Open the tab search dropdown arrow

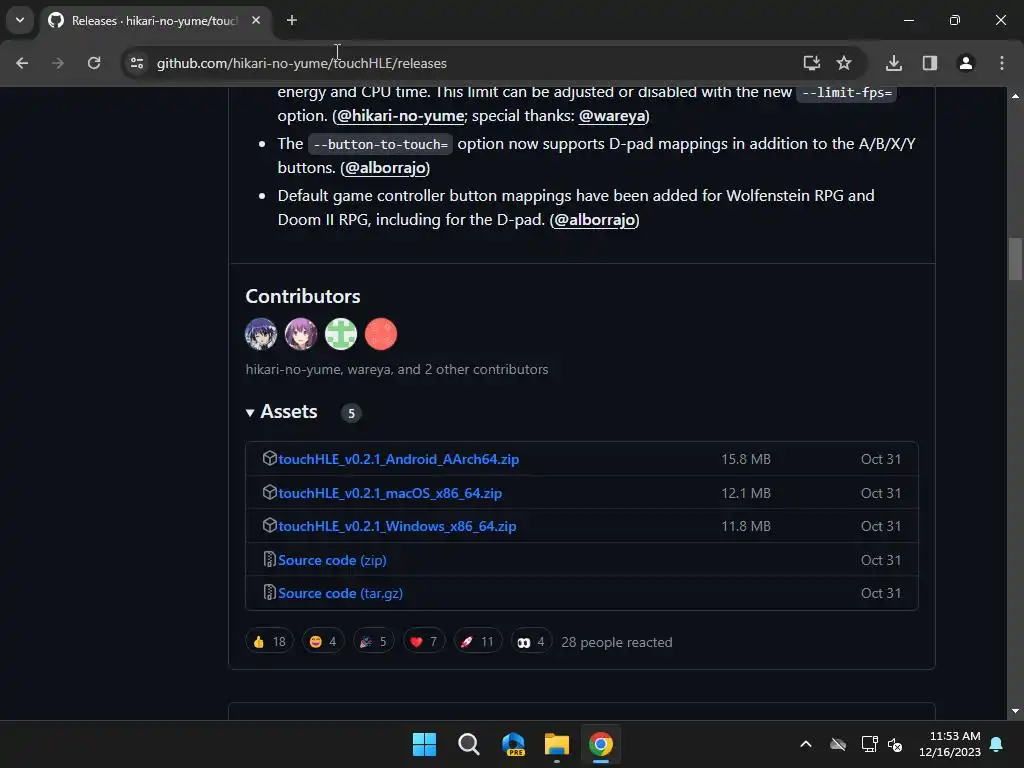tap(20, 20)
